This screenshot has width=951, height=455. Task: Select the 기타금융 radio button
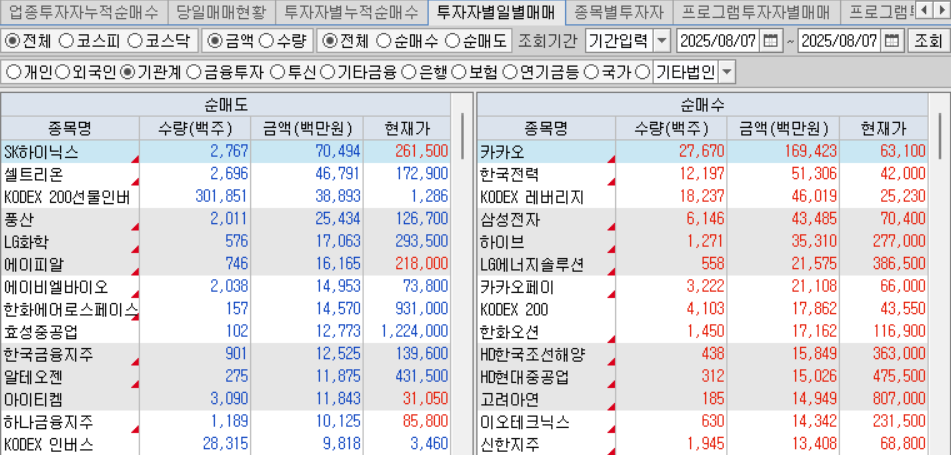pyautogui.click(x=328, y=73)
